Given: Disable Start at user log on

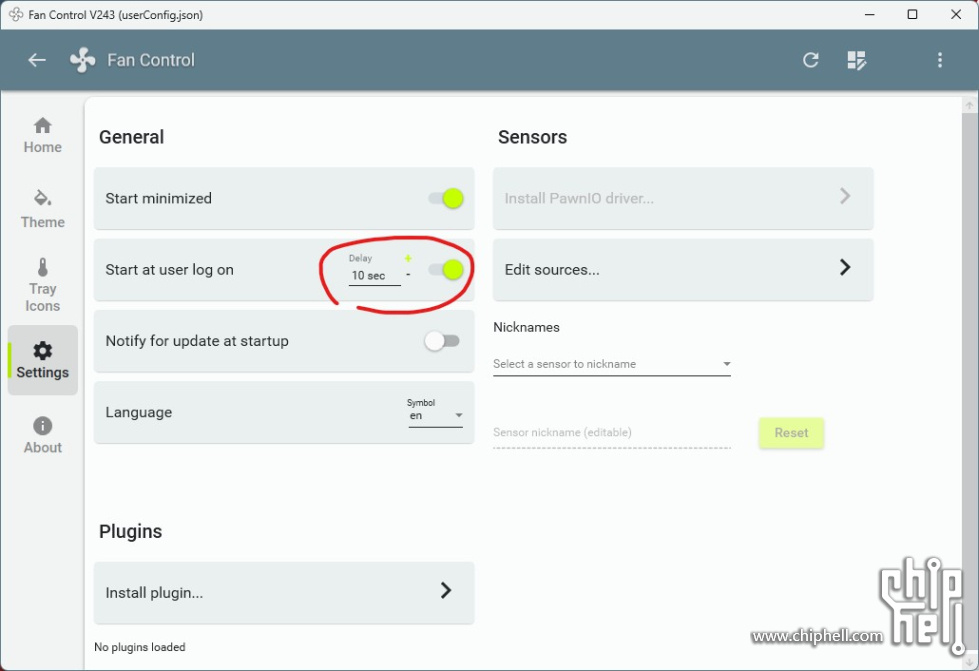Looking at the screenshot, I should tap(445, 269).
